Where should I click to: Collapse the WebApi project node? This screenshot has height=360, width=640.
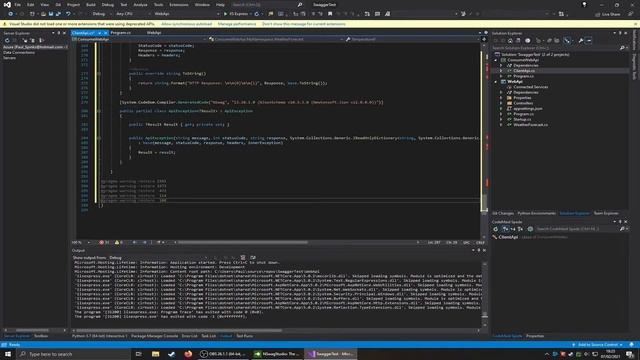[496, 82]
